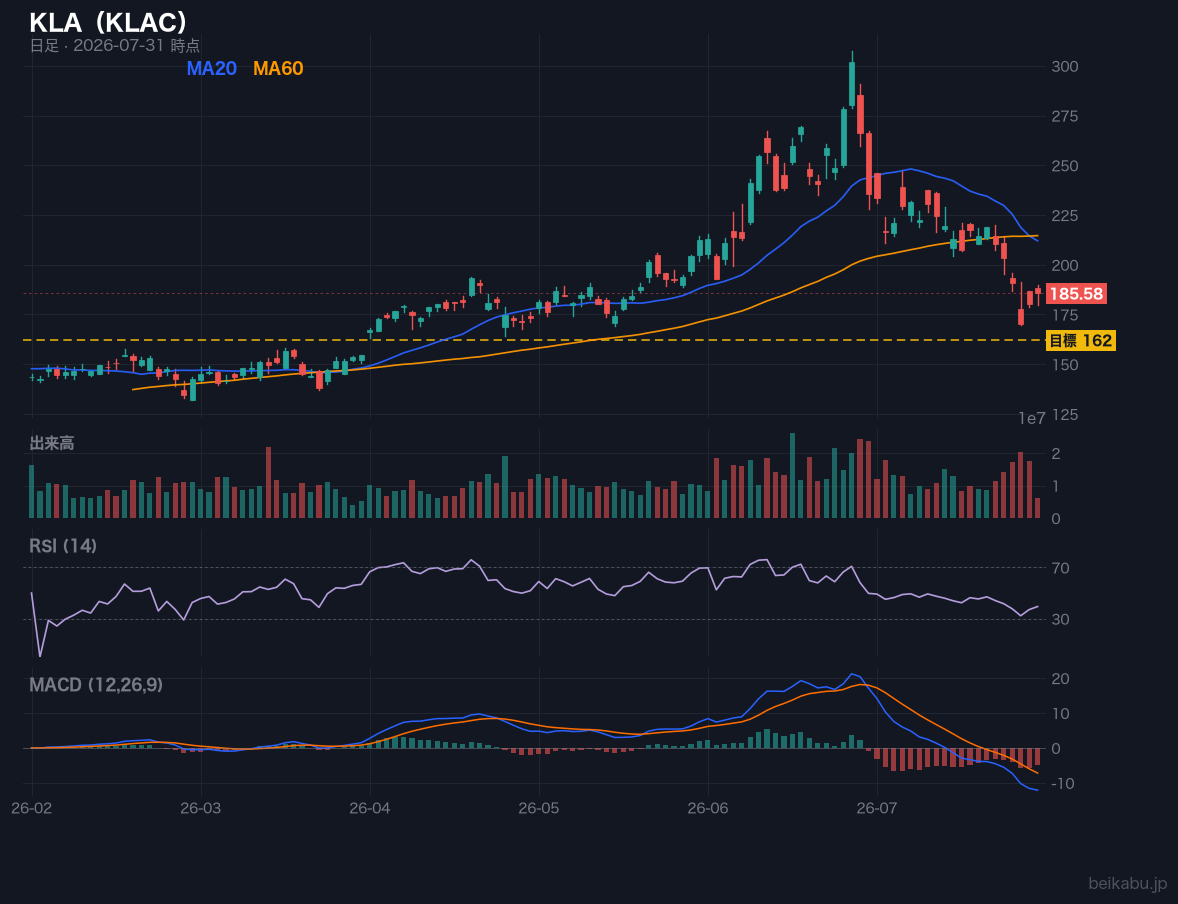The width and height of the screenshot is (1178, 904).
Task: Click the 275 price axis label
Action: pos(1065,116)
